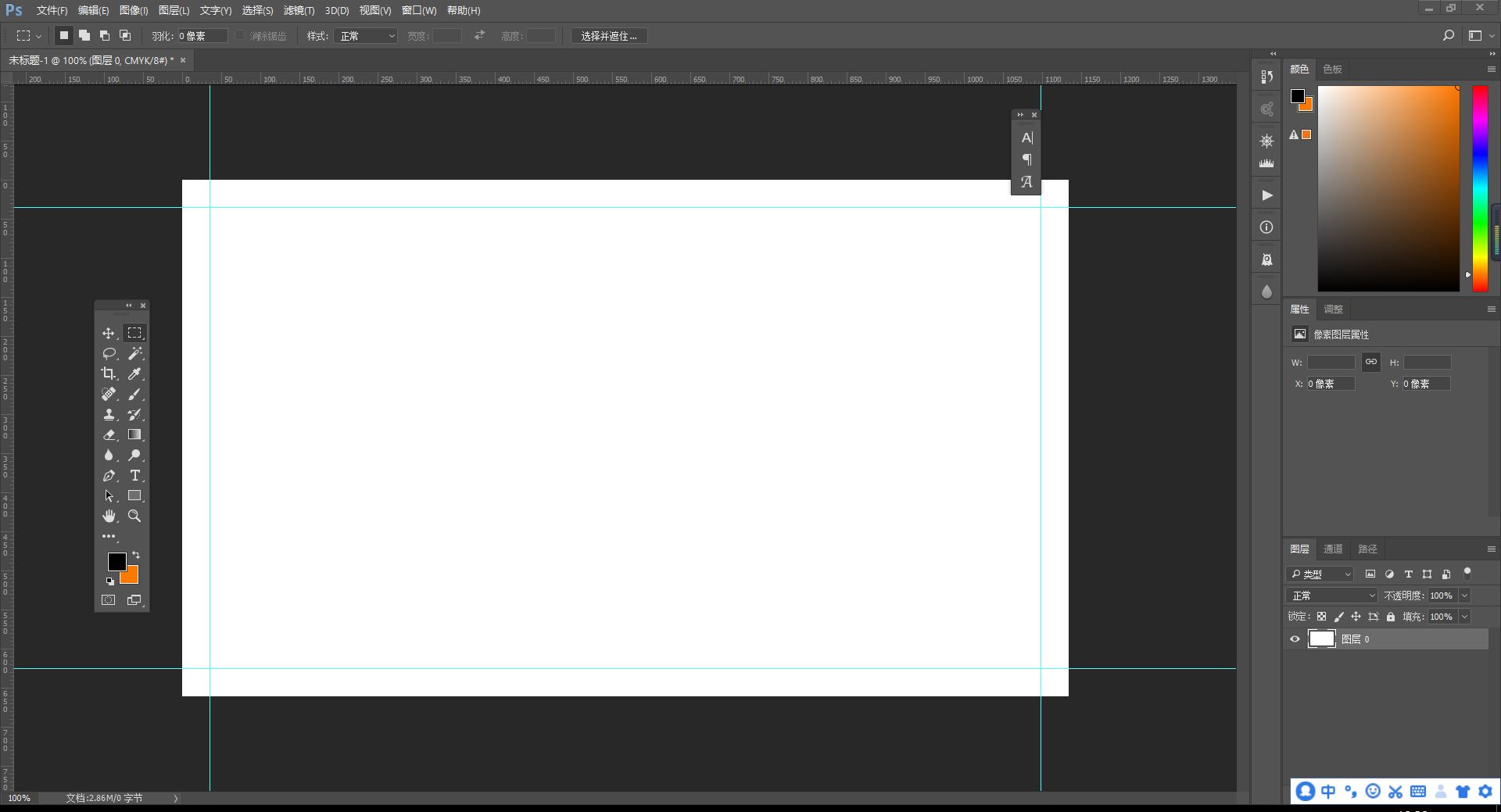Click the 羽化 feather input field
Screen dimensions: 1501x812
point(202,35)
